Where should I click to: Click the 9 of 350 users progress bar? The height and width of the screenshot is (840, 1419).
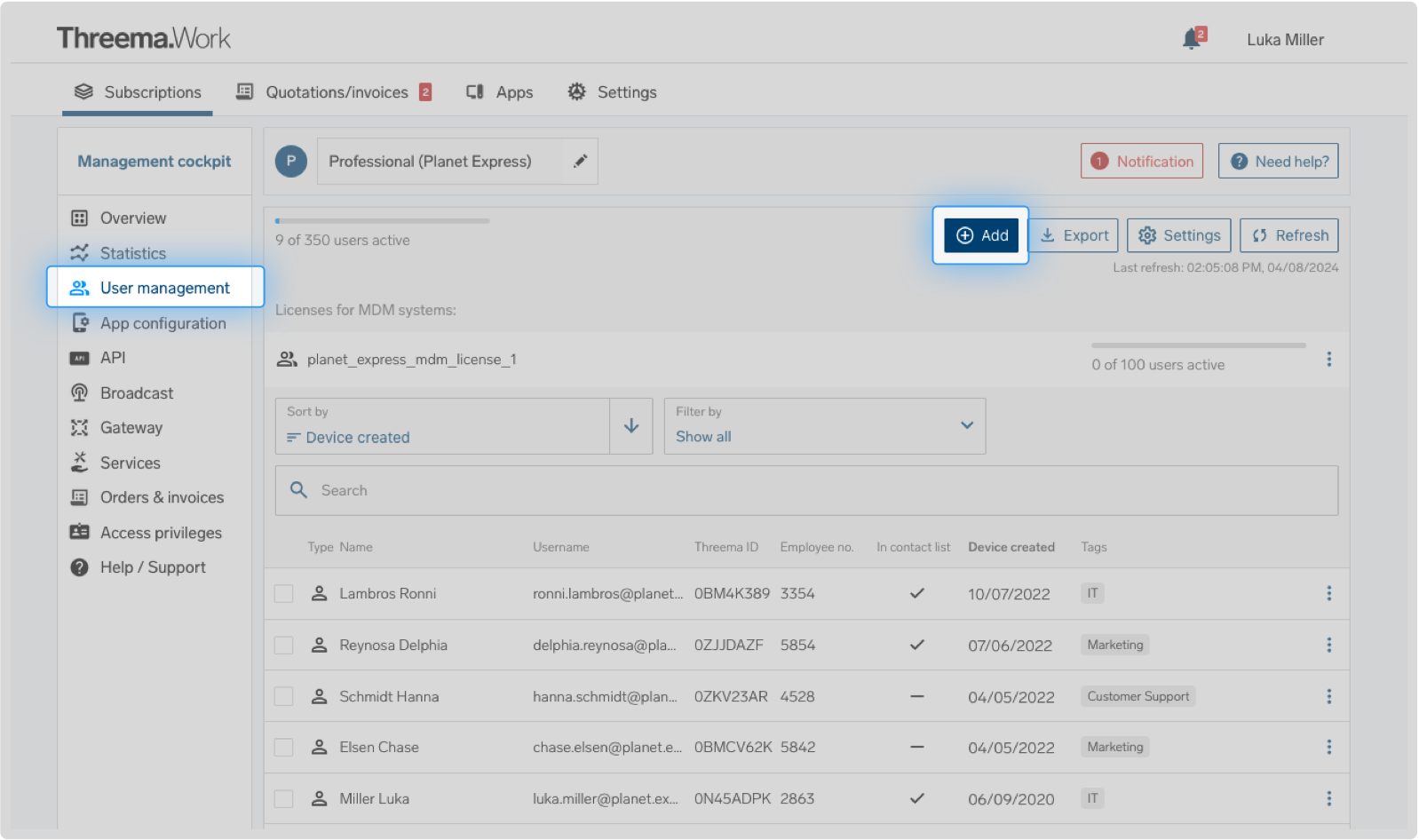tap(383, 221)
